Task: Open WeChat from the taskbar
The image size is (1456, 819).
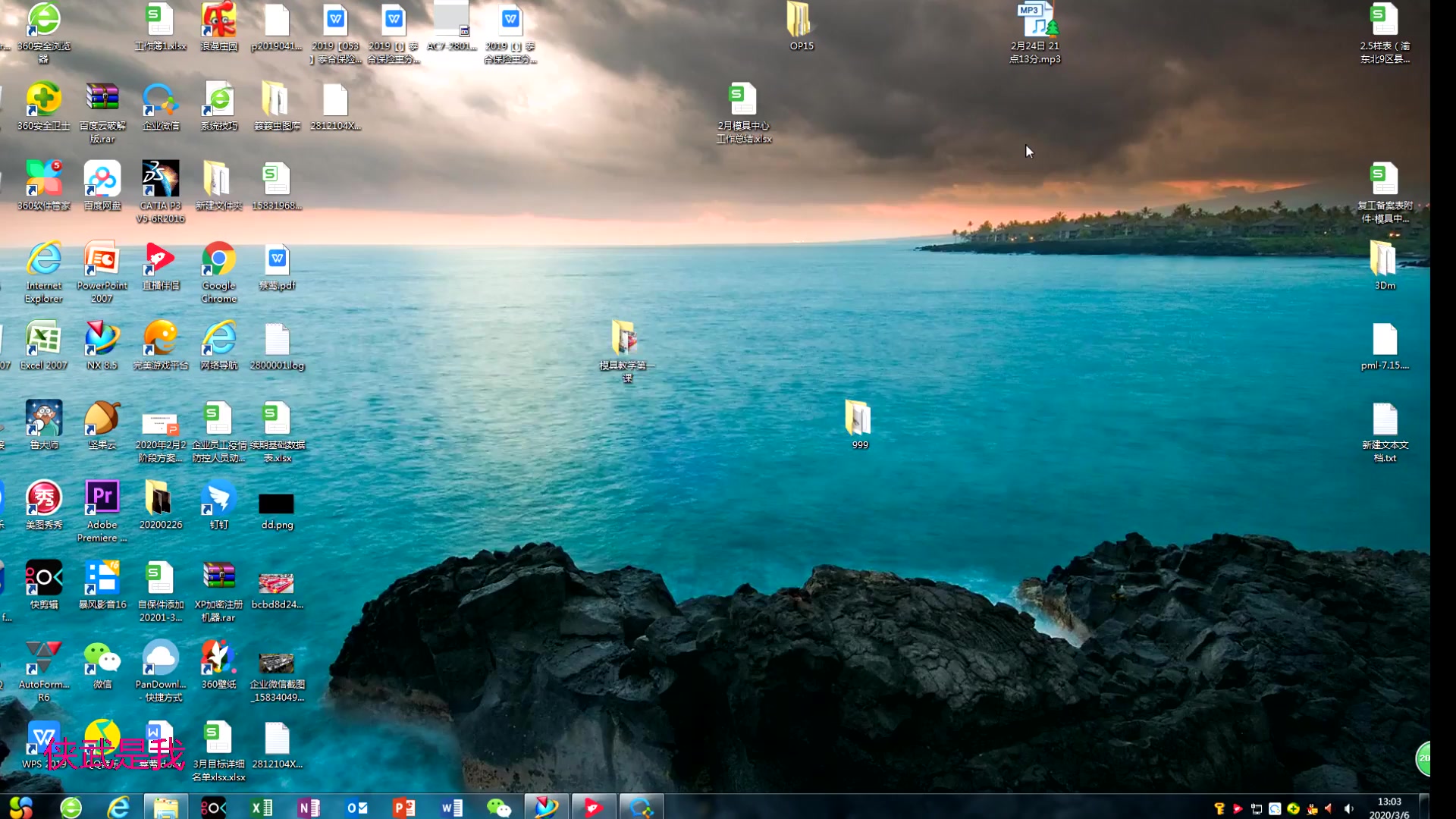Action: 499,808
